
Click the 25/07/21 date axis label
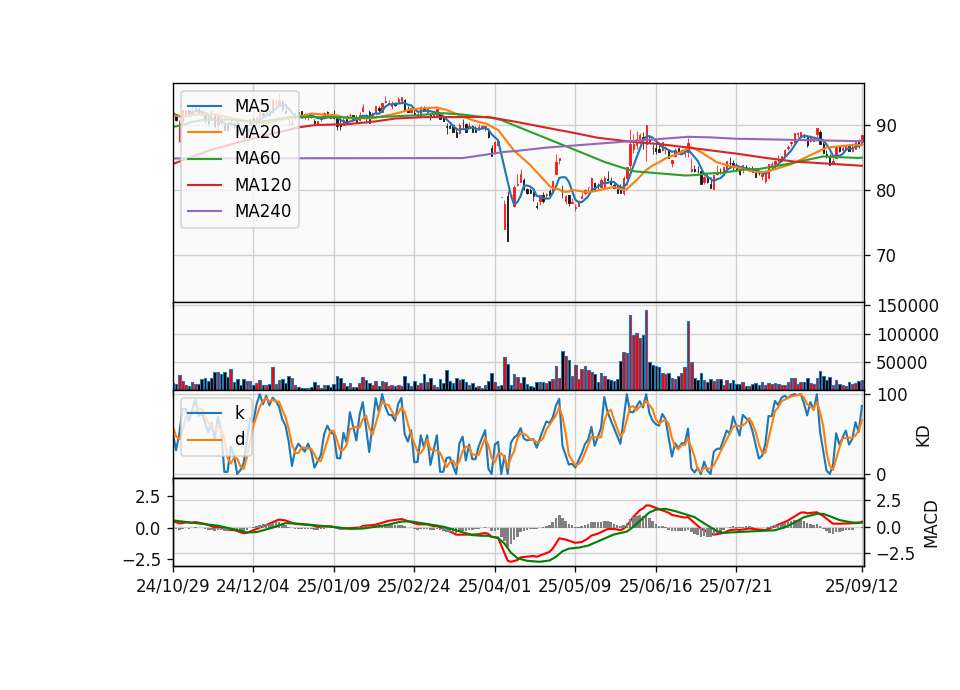[736, 586]
